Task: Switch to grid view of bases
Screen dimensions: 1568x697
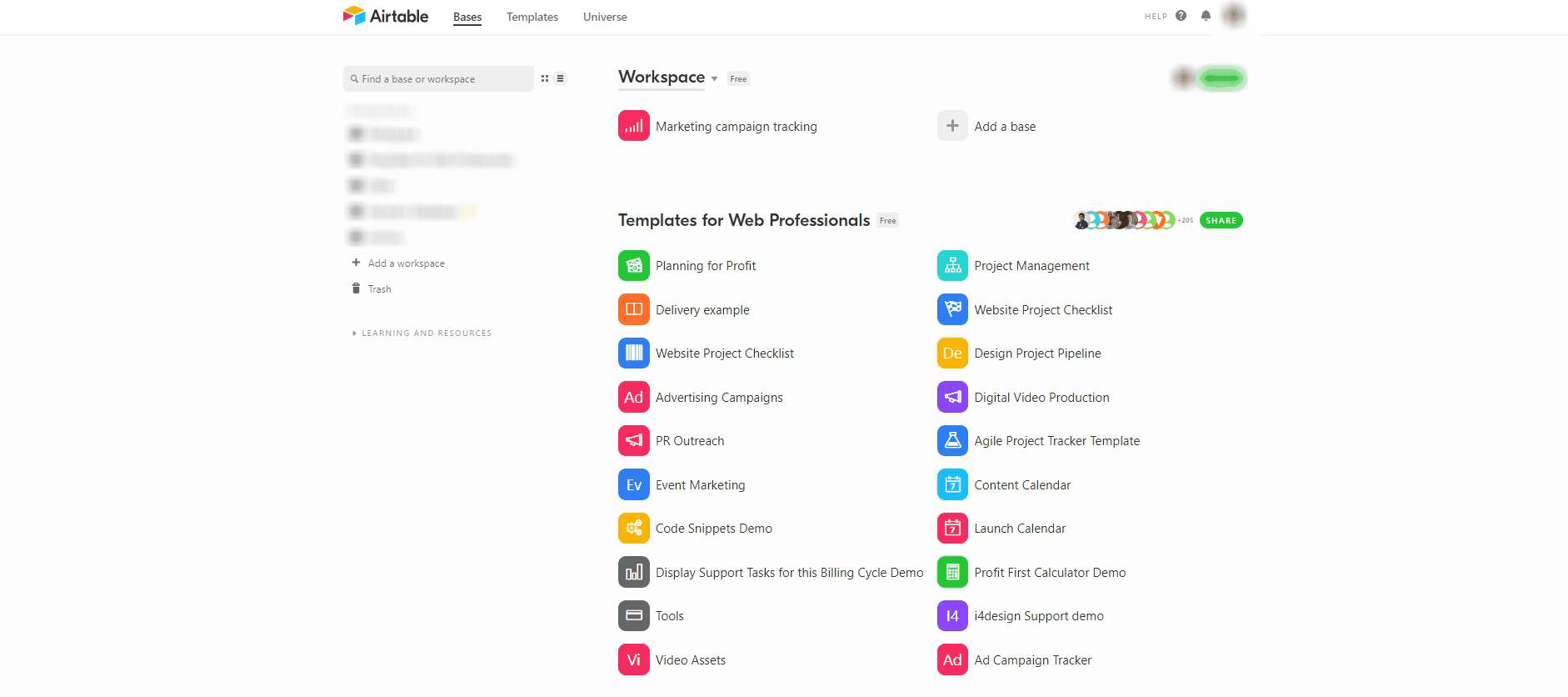Action: (545, 78)
